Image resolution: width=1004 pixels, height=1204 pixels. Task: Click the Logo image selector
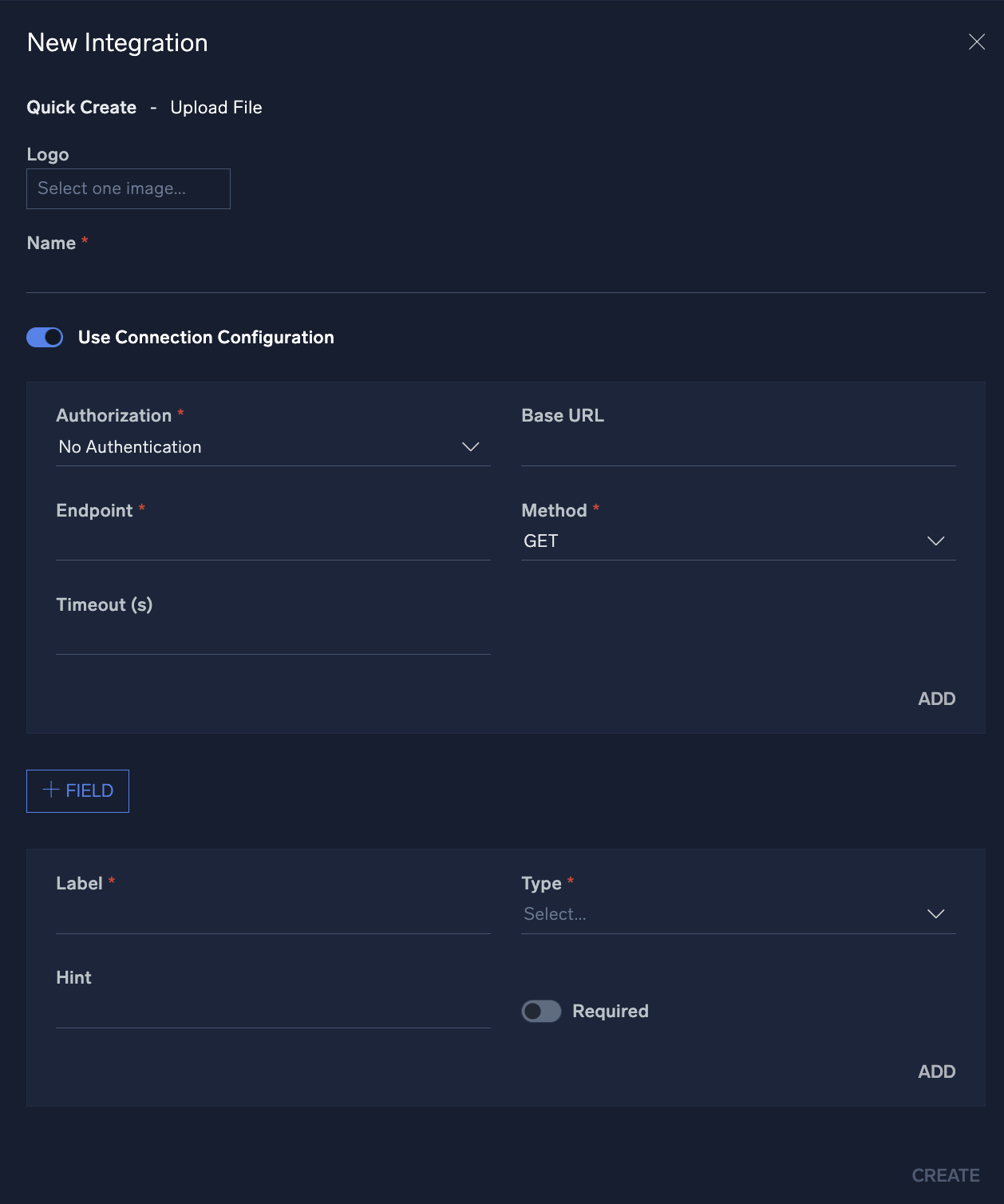click(128, 188)
